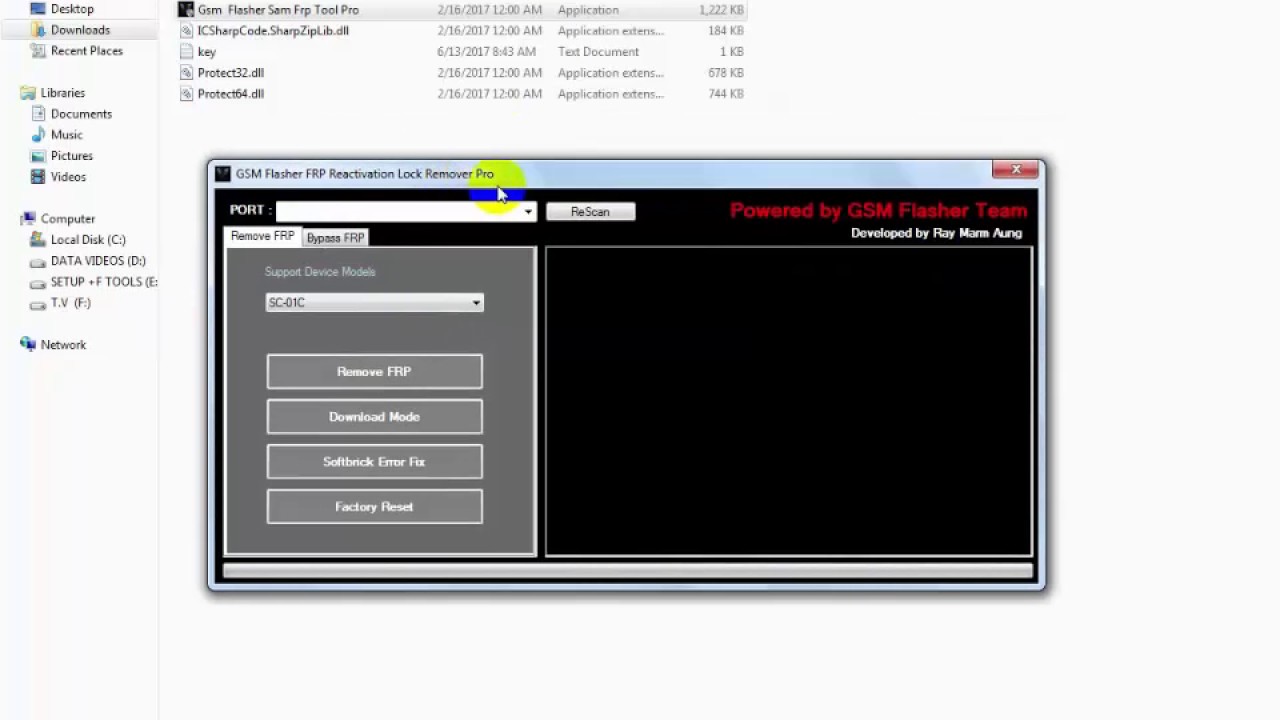Select the ICSharpCode.SharpZipLib.dll file name
The image size is (1280, 720).
pos(273,31)
